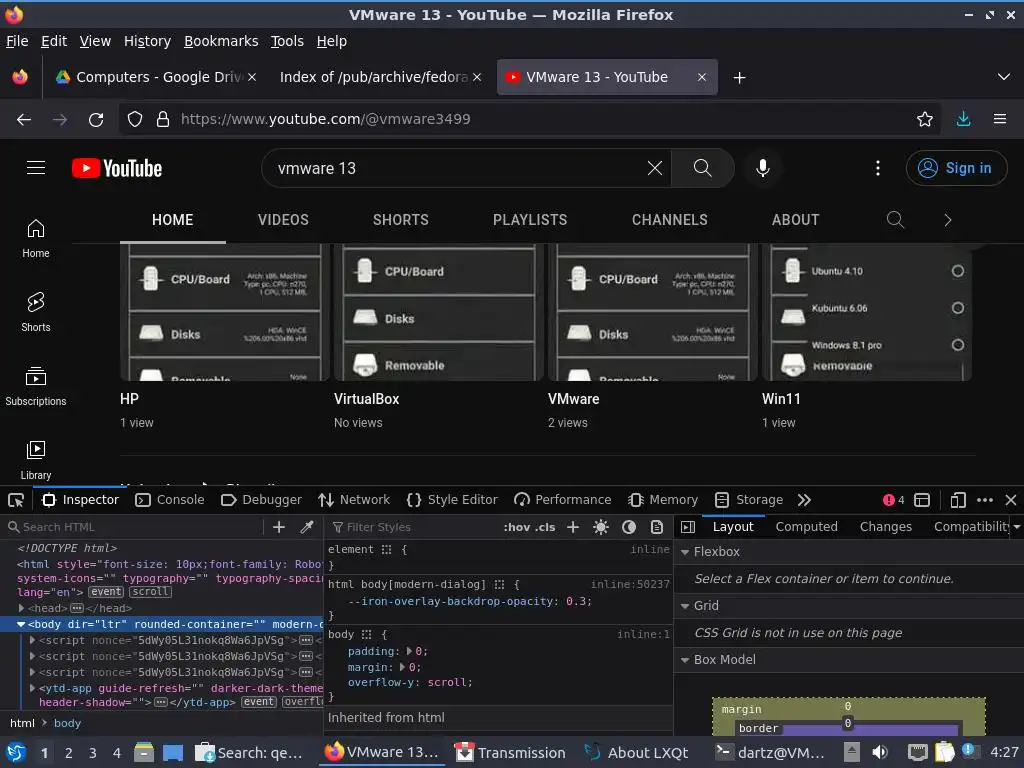Open Firefox downloads panel
The height and width of the screenshot is (768, 1024).
963,119
